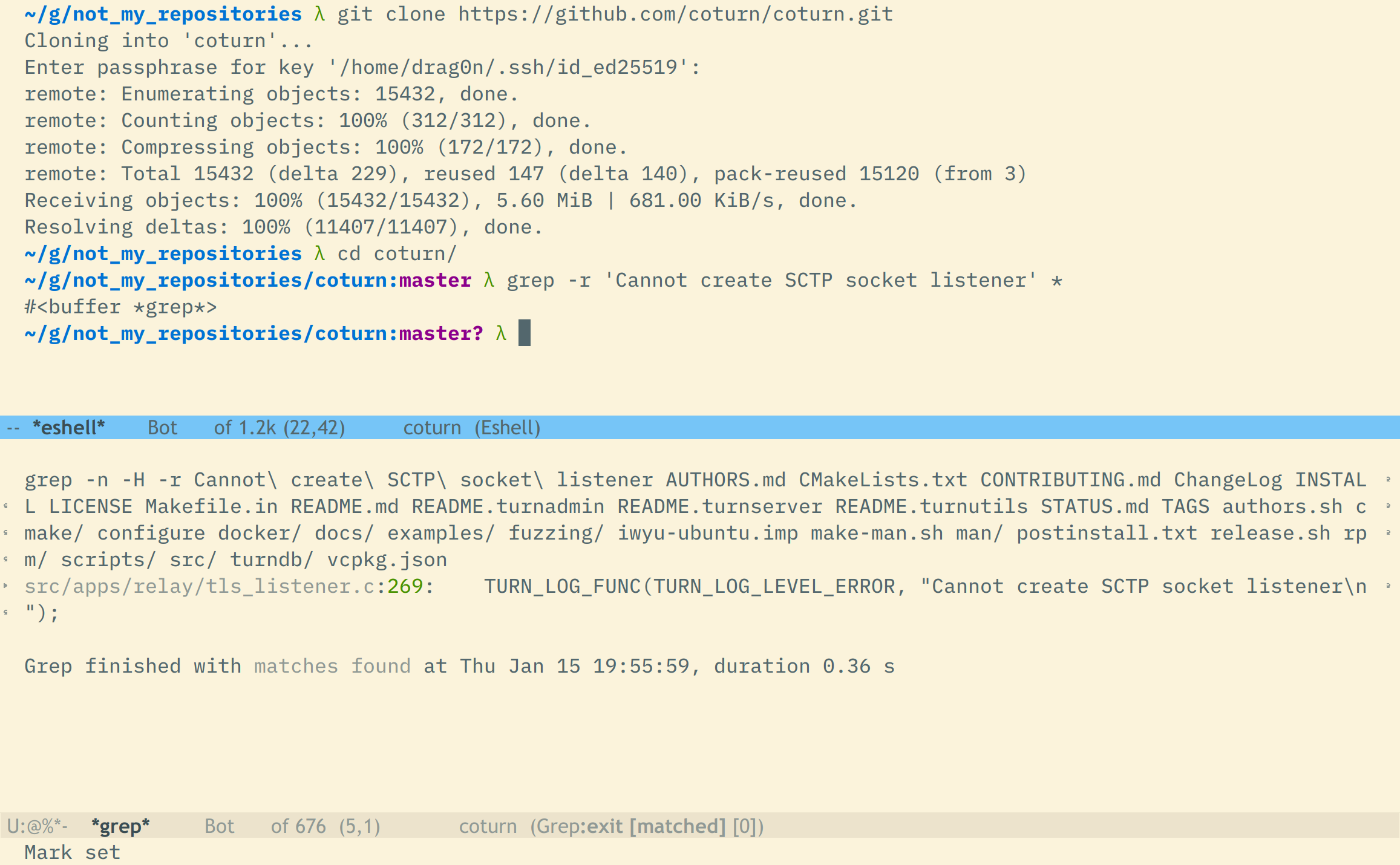
Task: Click the *grep* buffer name in mode line
Action: pos(120,826)
